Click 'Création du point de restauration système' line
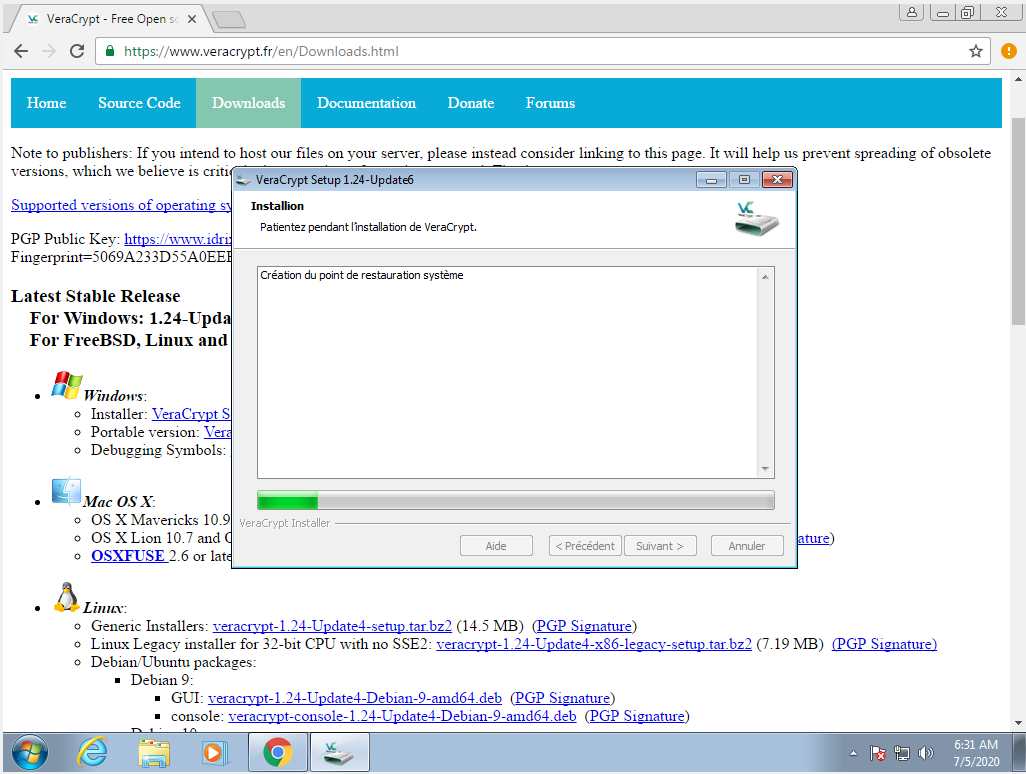1026x774 pixels. pyautogui.click(x=362, y=275)
